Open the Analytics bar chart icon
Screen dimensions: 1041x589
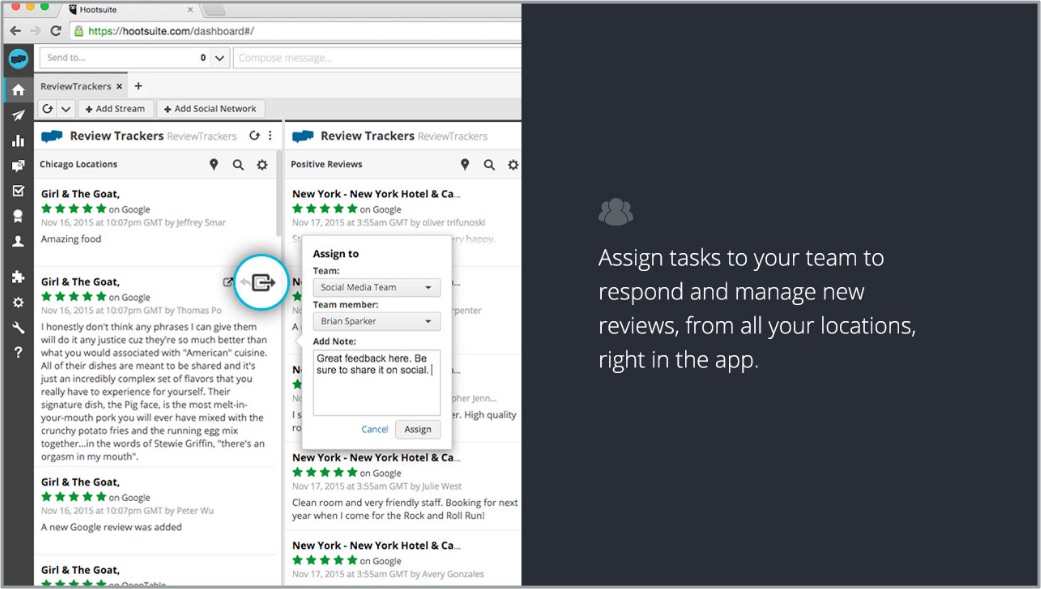(18, 141)
